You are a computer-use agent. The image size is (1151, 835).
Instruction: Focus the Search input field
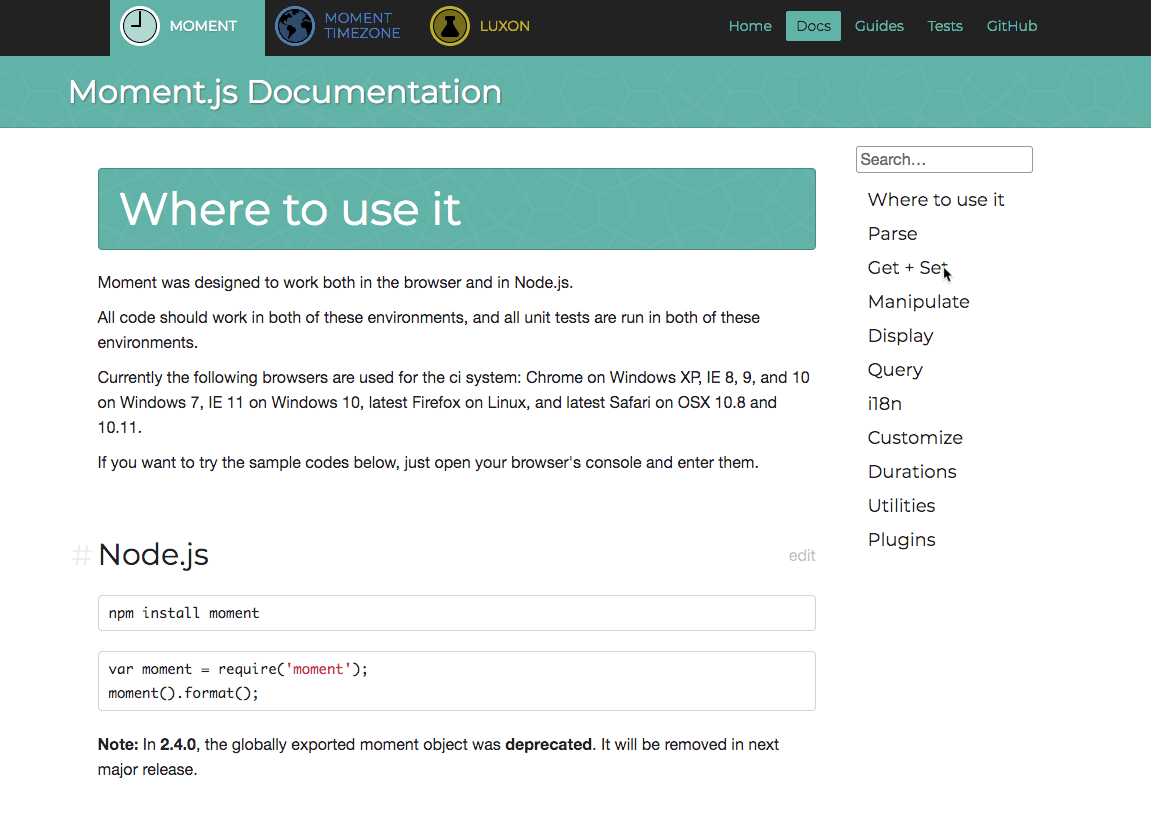[944, 159]
